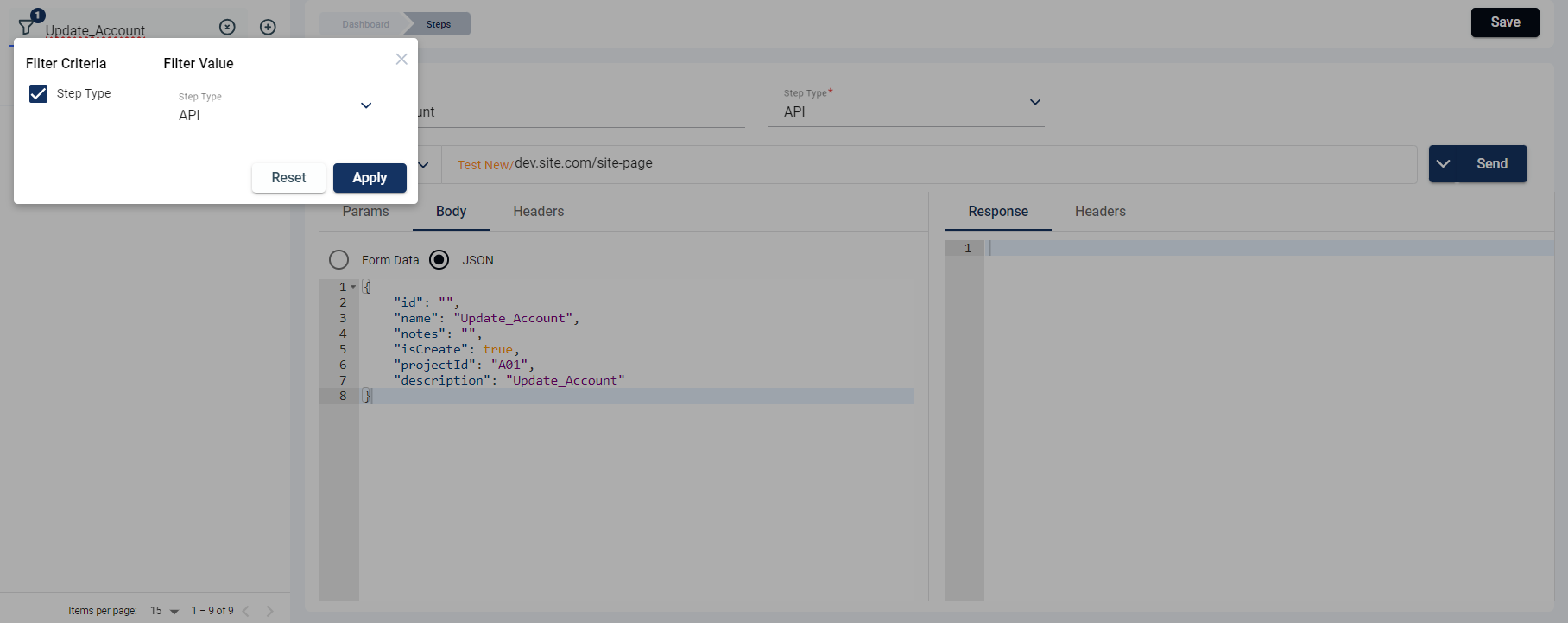1568x623 pixels.
Task: Click the filter funnel icon
Action: coord(27,27)
